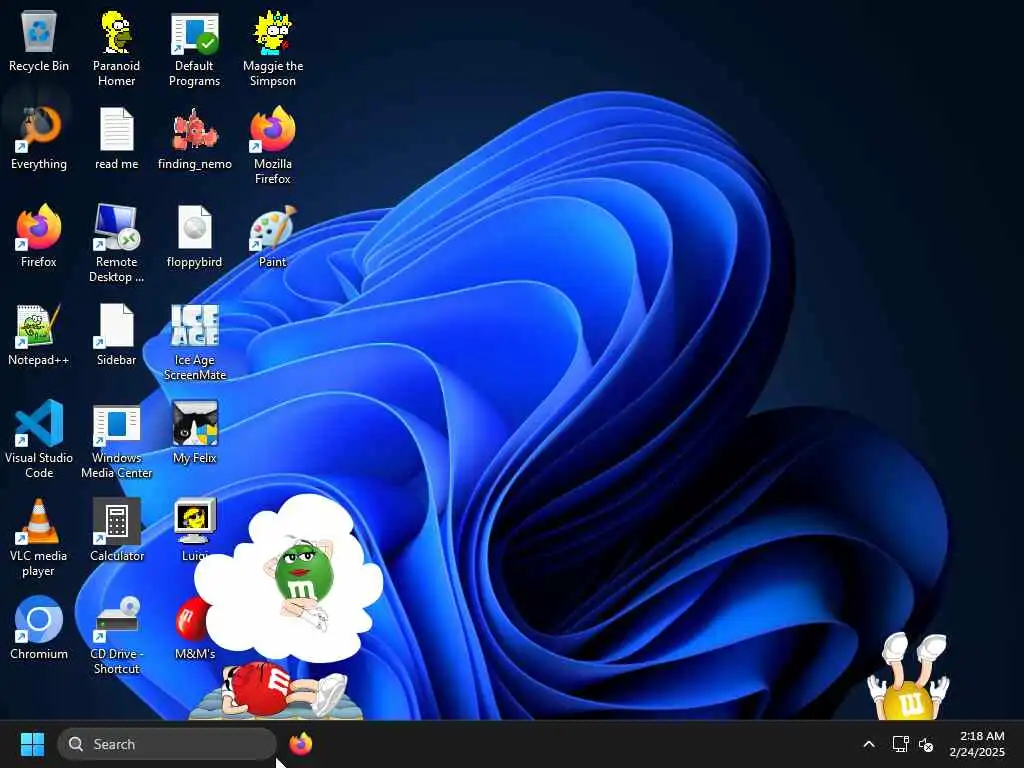Viewport: 1024px width, 768px height.
Task: Select the Everything search shortcut
Action: coord(39,138)
